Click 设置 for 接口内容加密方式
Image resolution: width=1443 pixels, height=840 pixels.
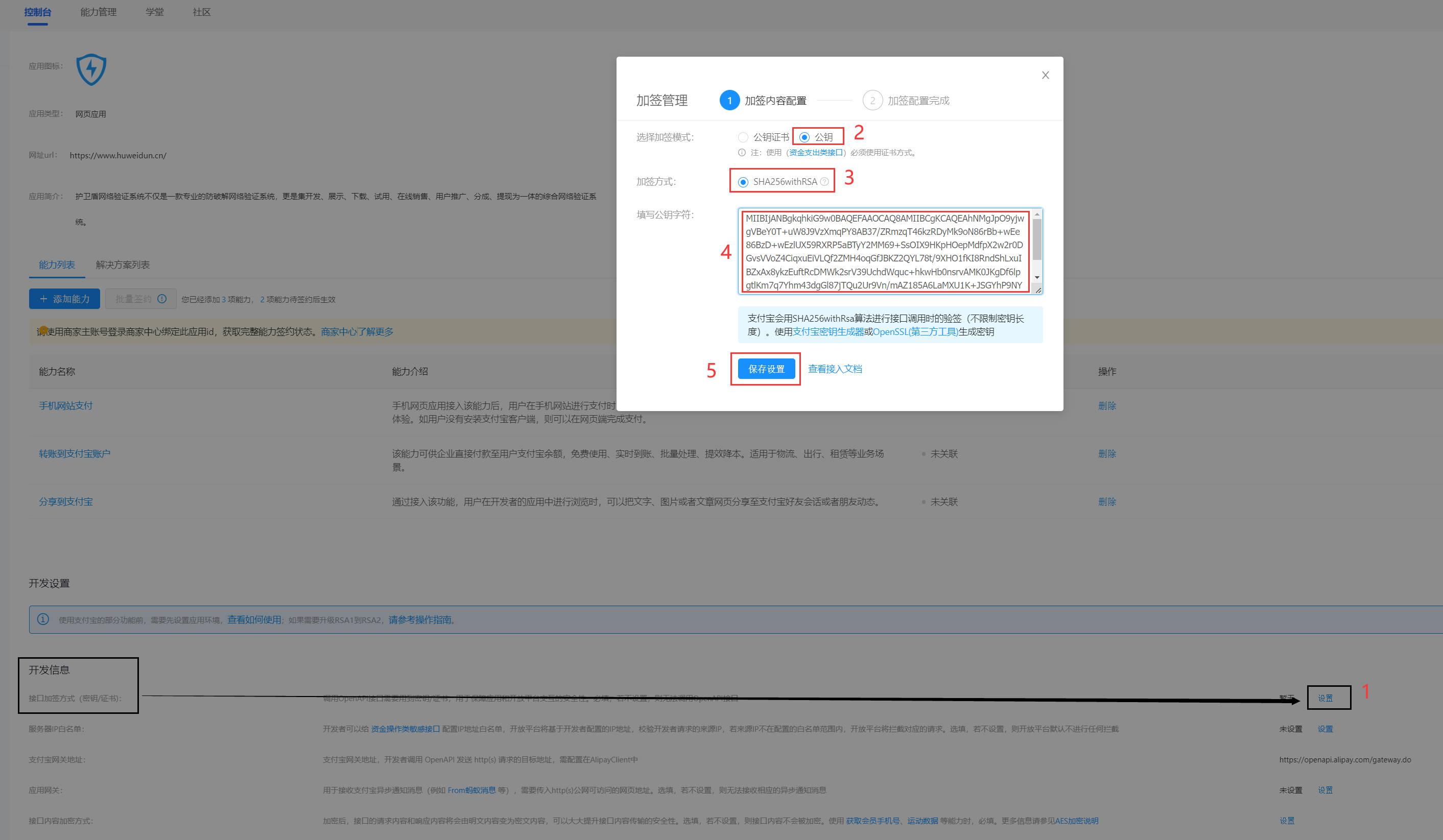[1287, 821]
